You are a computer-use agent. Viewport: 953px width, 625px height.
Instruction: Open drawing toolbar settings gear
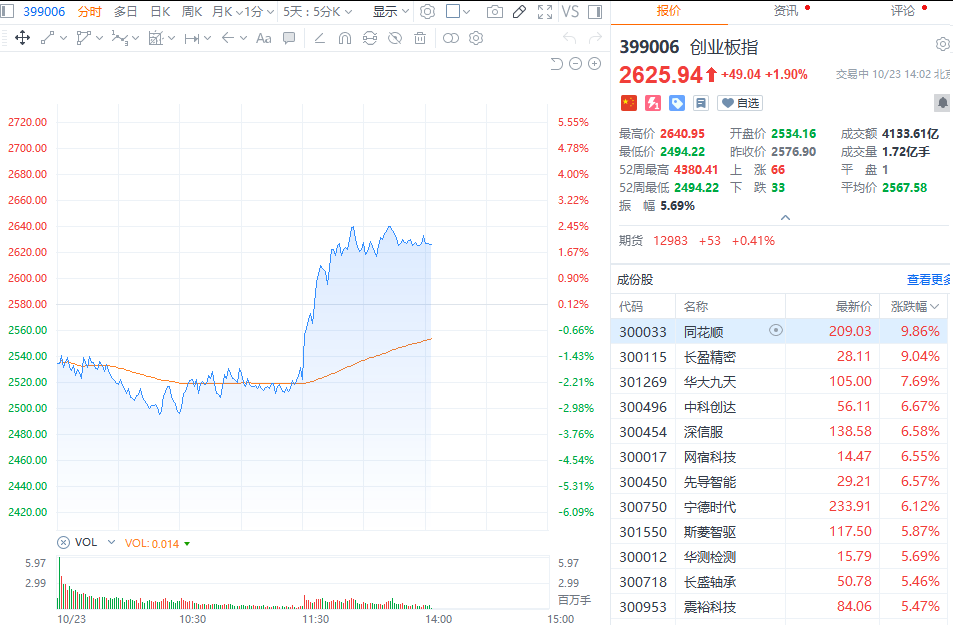point(476,38)
